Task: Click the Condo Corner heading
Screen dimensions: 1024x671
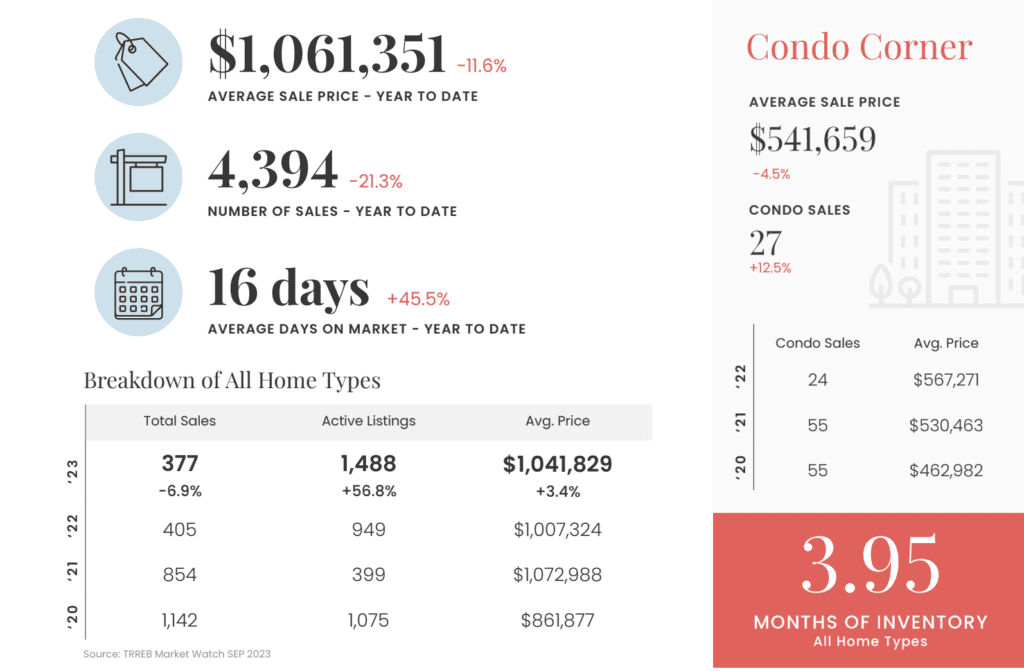Action: (x=859, y=47)
